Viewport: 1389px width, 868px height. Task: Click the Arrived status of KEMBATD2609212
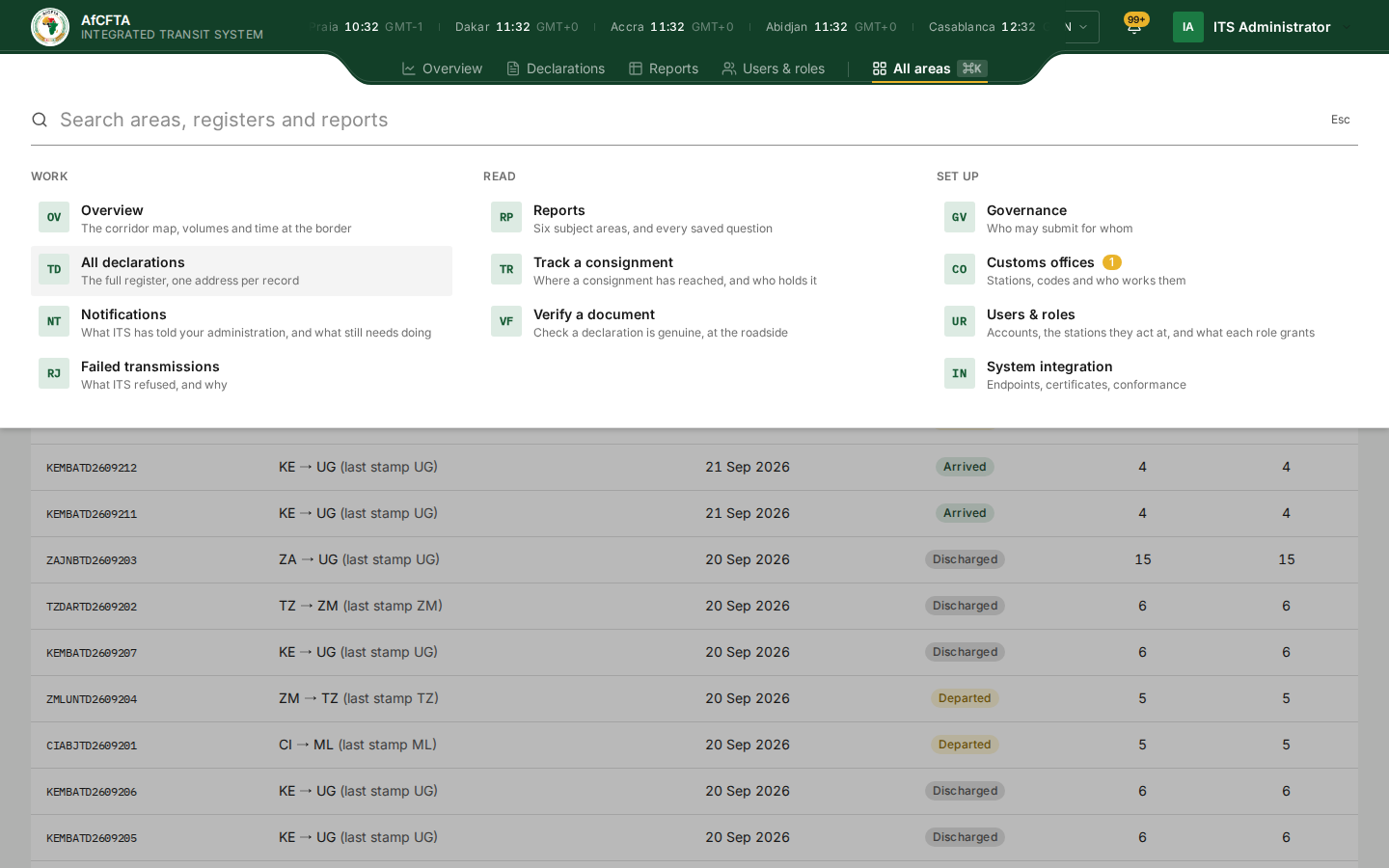pyautogui.click(x=965, y=467)
